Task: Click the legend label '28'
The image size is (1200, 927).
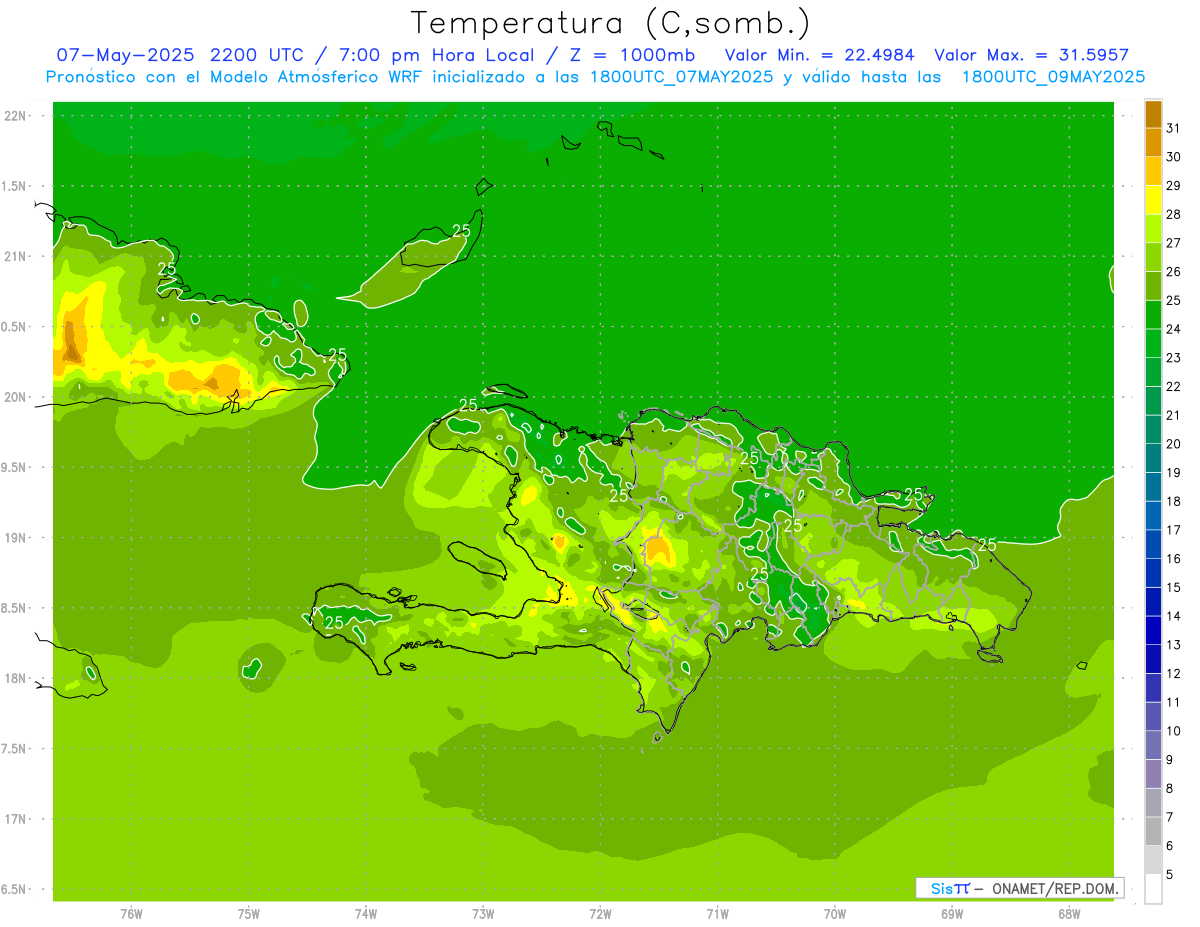Action: (x=1173, y=214)
